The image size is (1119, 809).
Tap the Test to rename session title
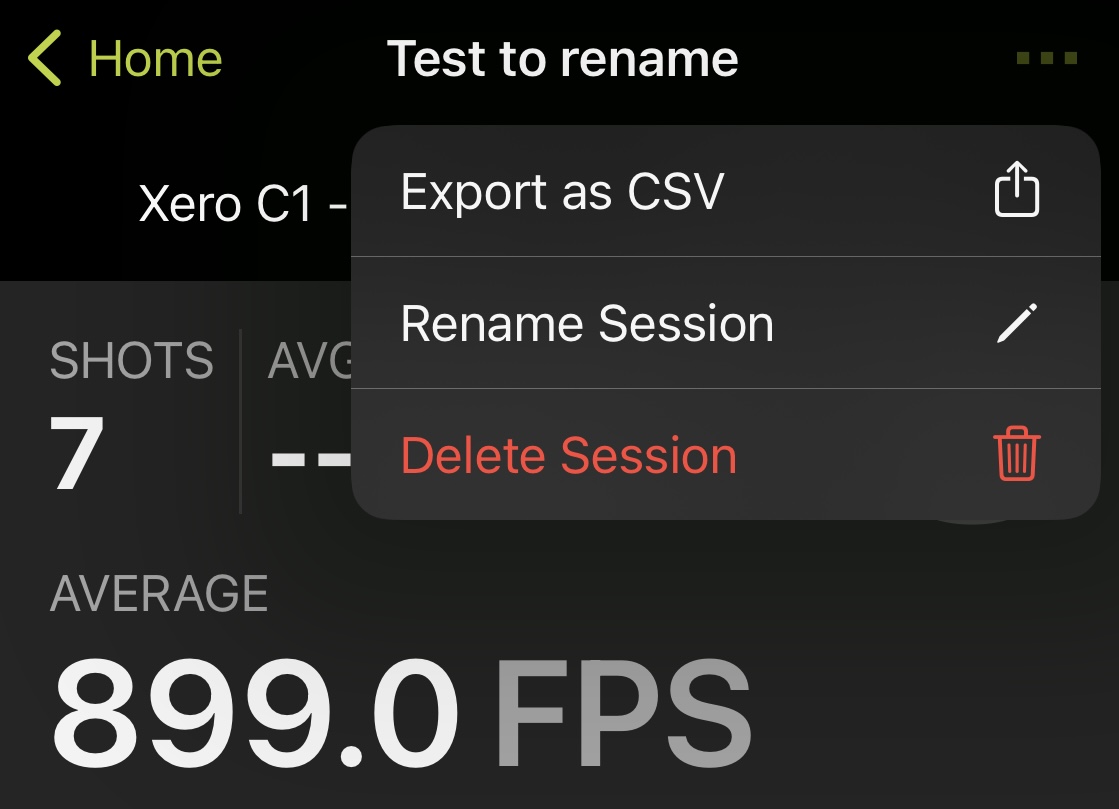point(562,58)
